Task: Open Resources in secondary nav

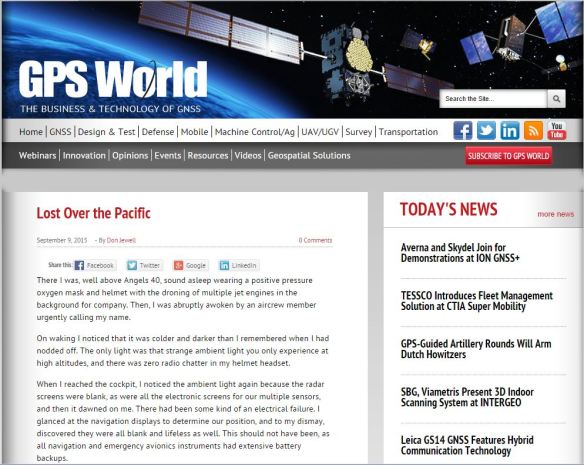Action: tap(208, 155)
